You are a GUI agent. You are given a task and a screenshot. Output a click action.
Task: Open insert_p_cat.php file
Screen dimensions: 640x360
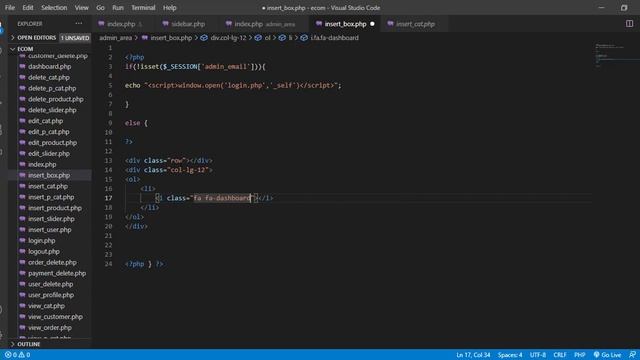51,197
